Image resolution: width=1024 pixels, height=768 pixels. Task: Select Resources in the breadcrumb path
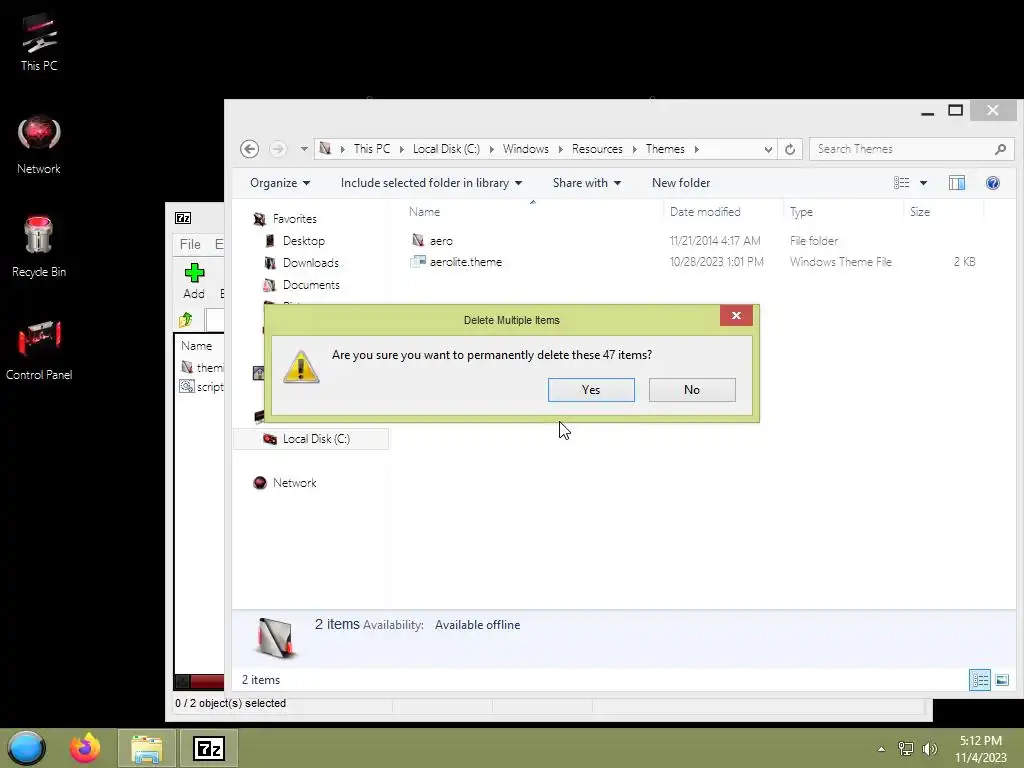(x=597, y=149)
